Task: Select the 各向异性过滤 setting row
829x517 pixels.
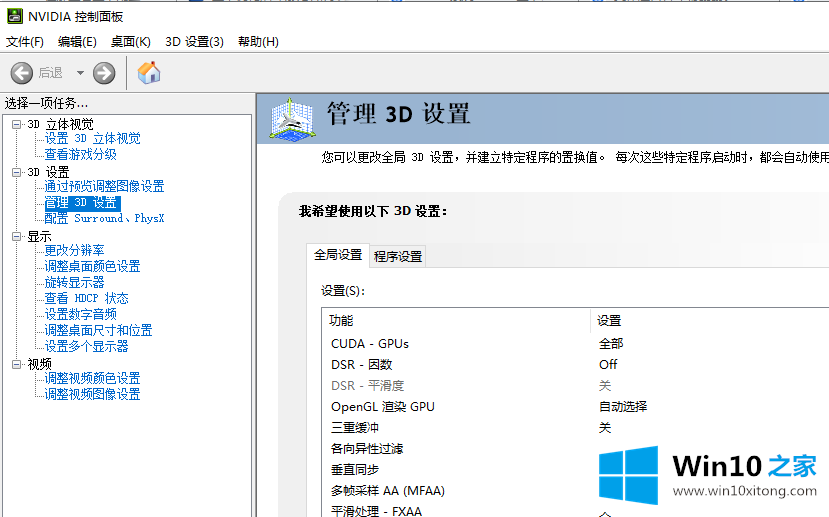Action: point(575,449)
